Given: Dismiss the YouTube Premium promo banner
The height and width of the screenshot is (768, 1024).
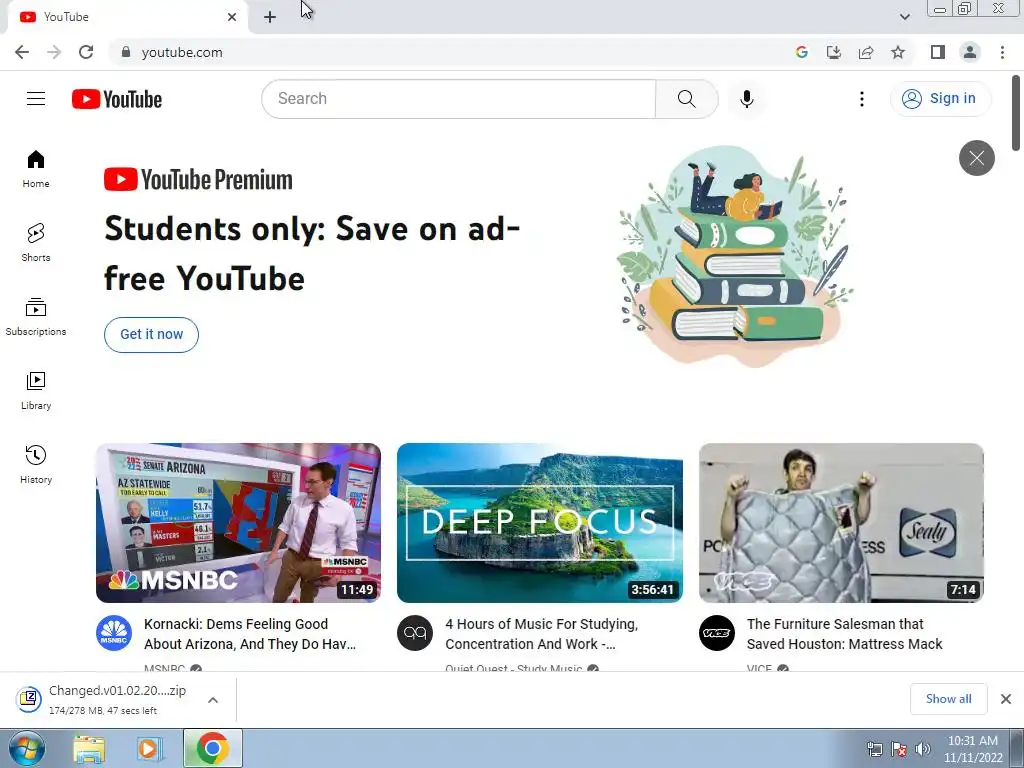Looking at the screenshot, I should pyautogui.click(x=976, y=158).
